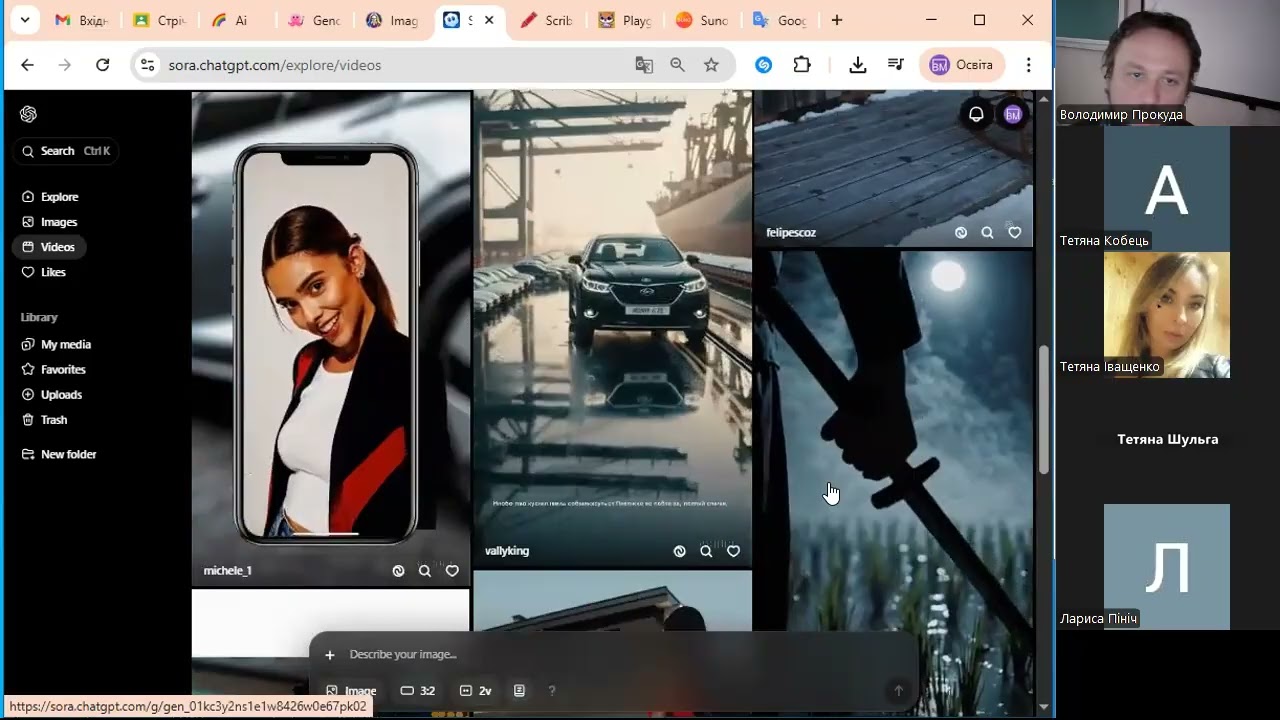Reload the page with browser refresh icon
Image resolution: width=1280 pixels, height=720 pixels.
pos(102,65)
